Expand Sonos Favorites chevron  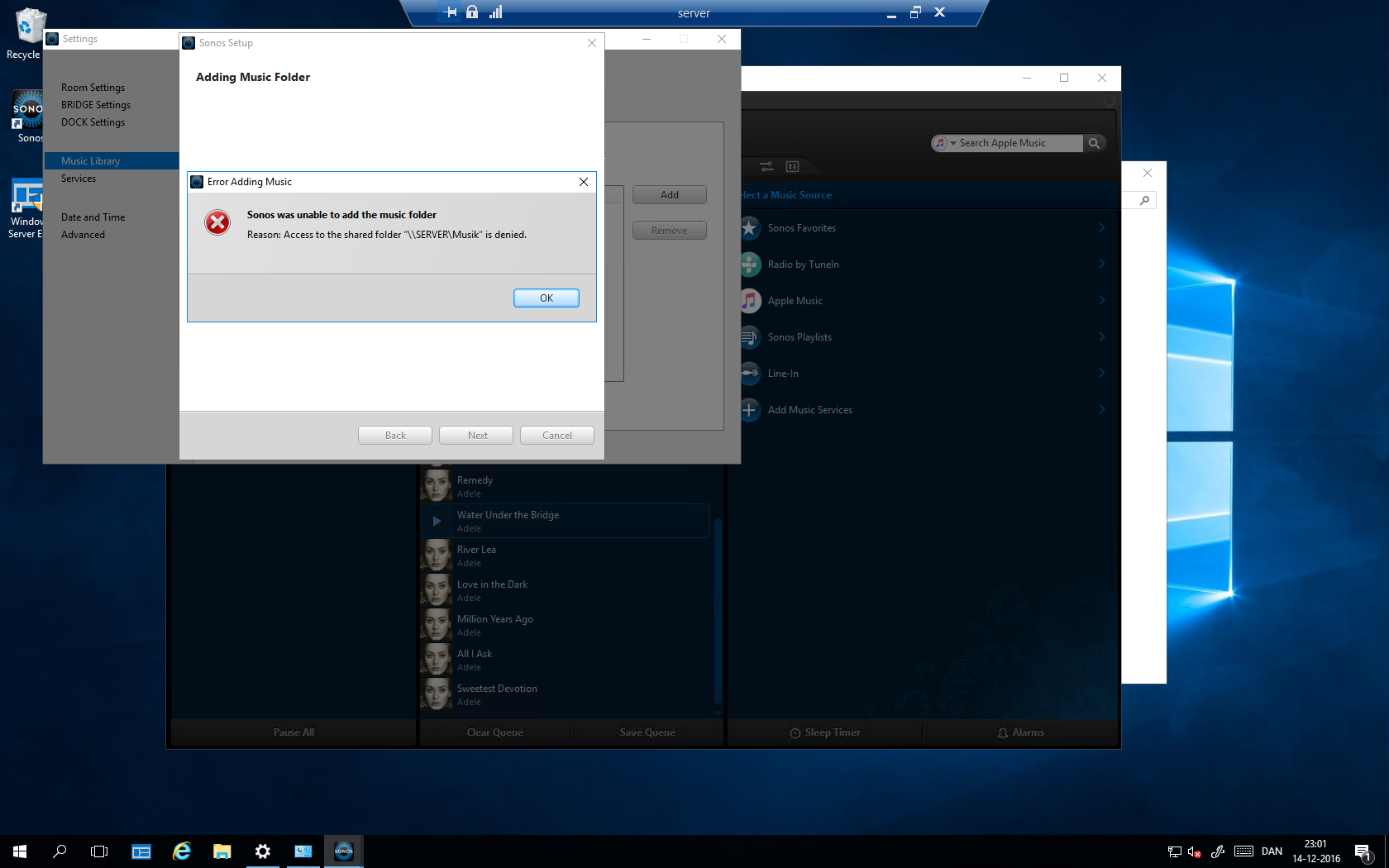(1102, 227)
